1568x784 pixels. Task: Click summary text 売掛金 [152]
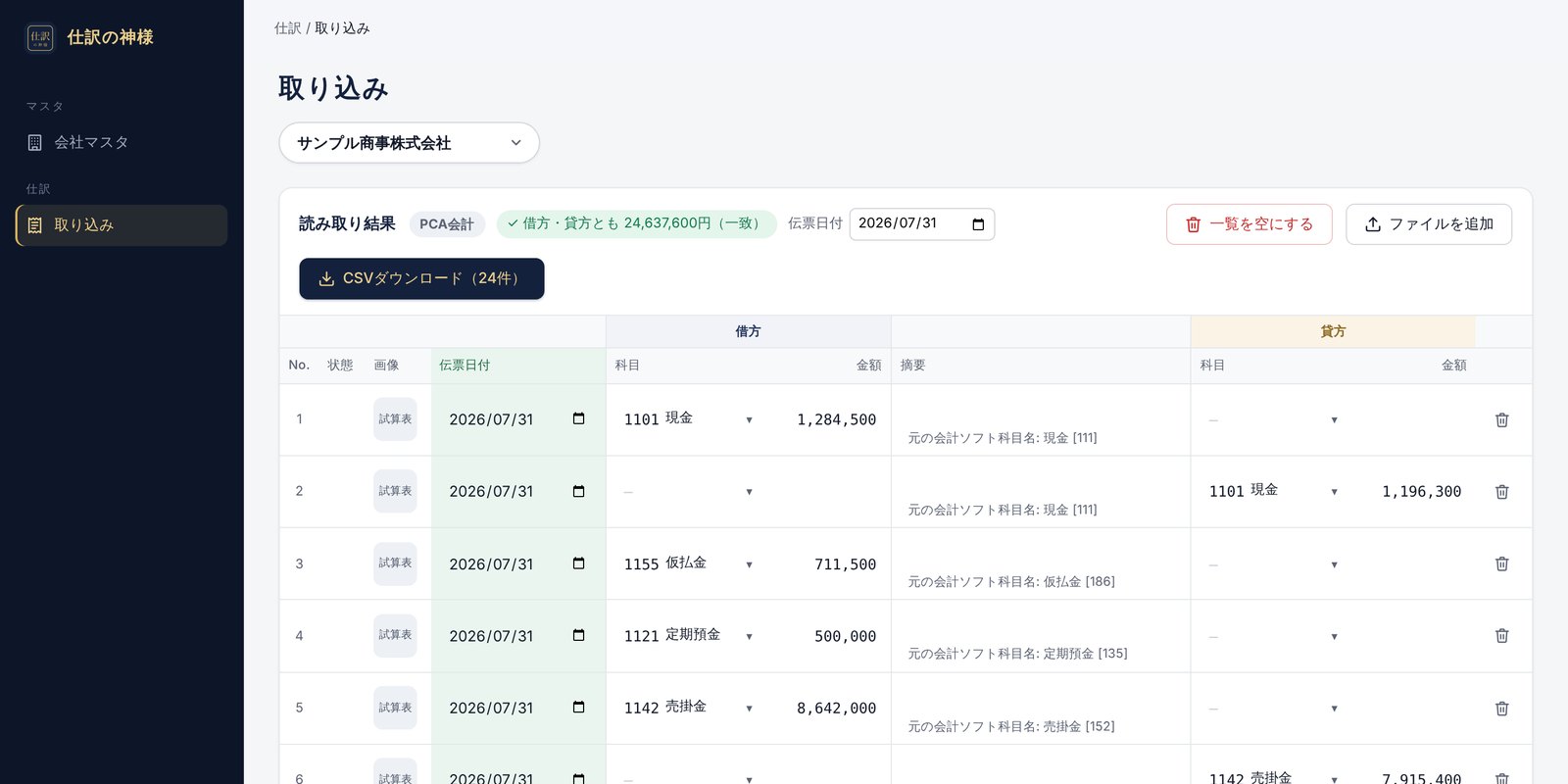tap(1079, 726)
